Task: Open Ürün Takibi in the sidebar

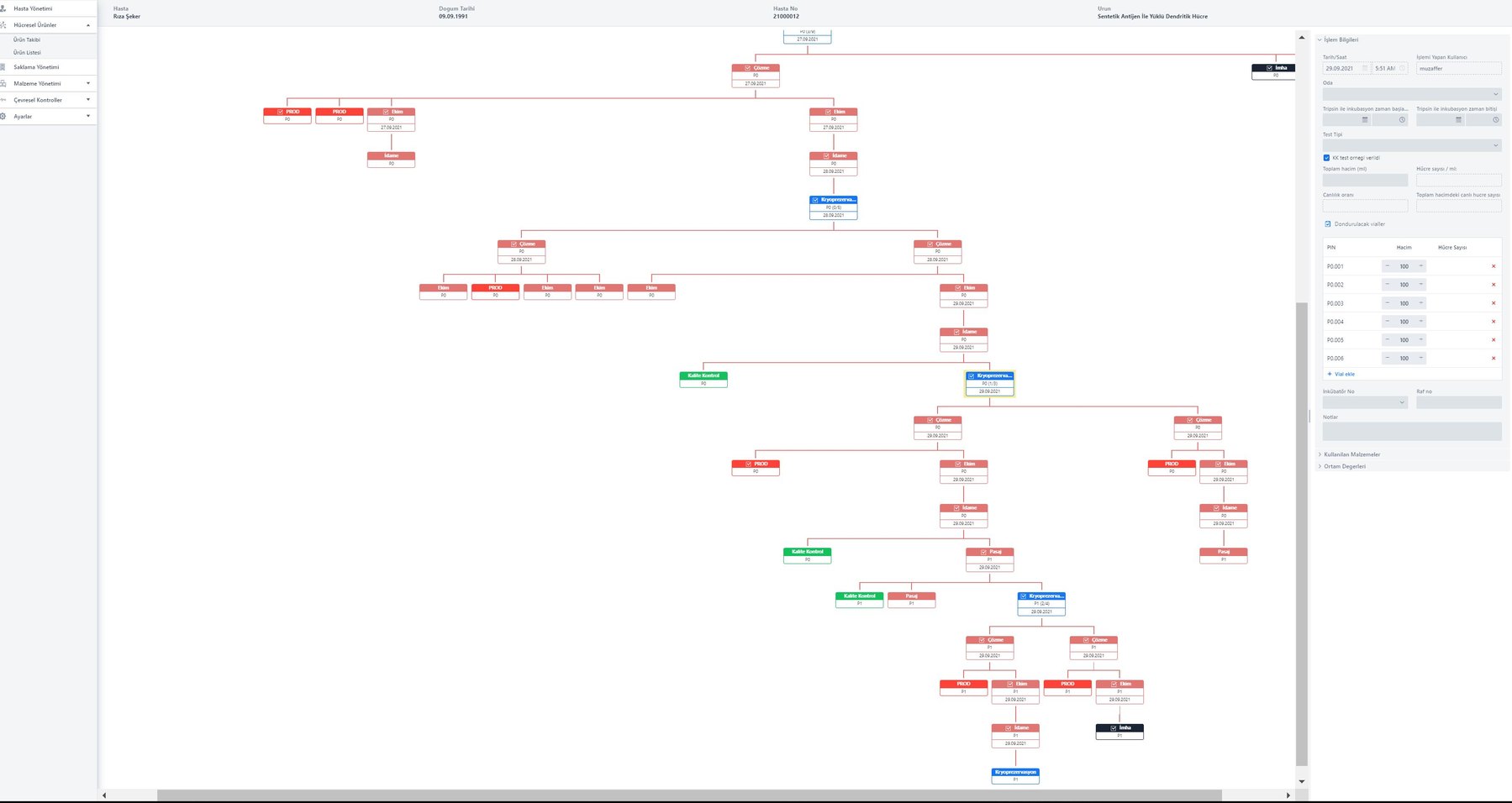Action: click(x=27, y=39)
